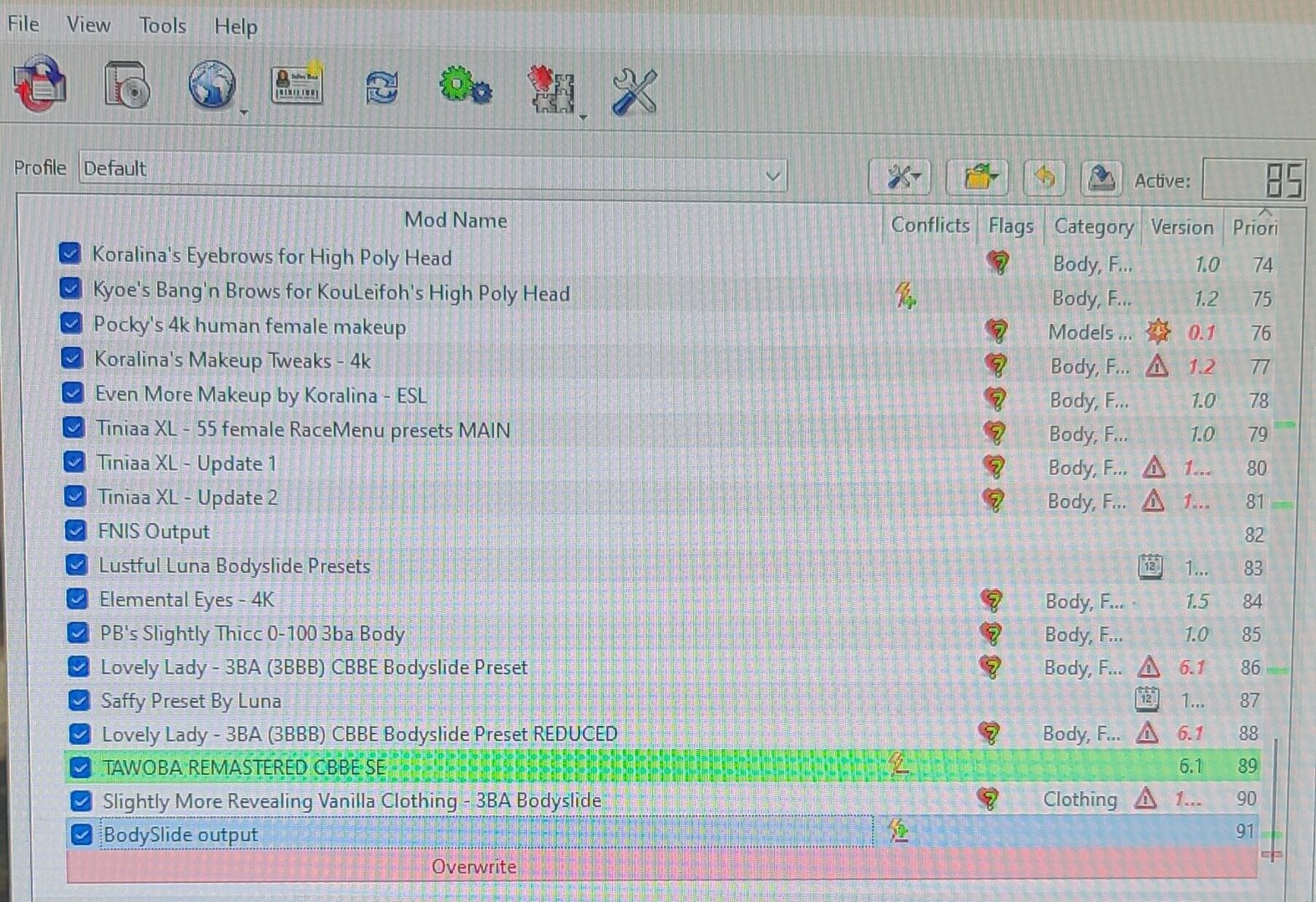Uncheck Koralina's Eyebrows for High Poly Head

point(69,253)
